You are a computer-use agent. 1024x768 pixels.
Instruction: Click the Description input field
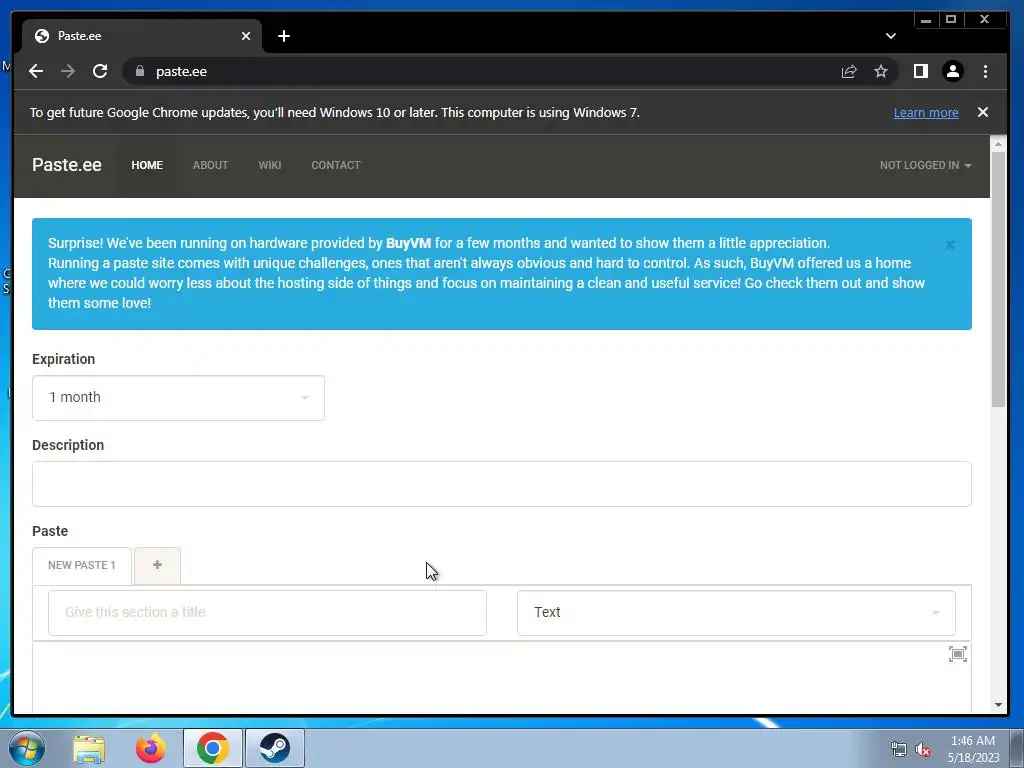click(x=502, y=484)
